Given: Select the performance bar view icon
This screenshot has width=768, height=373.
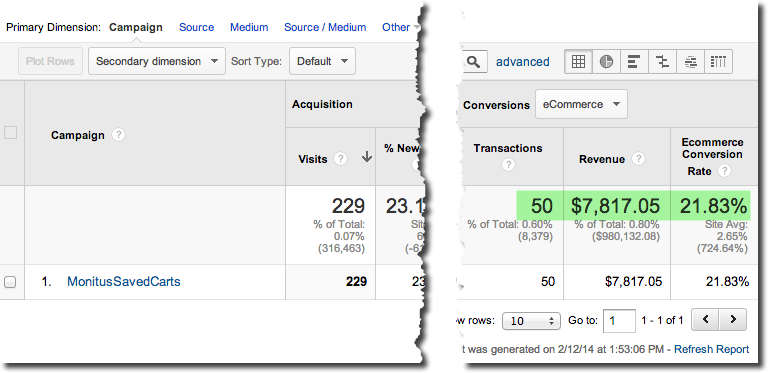Looking at the screenshot, I should point(634,62).
